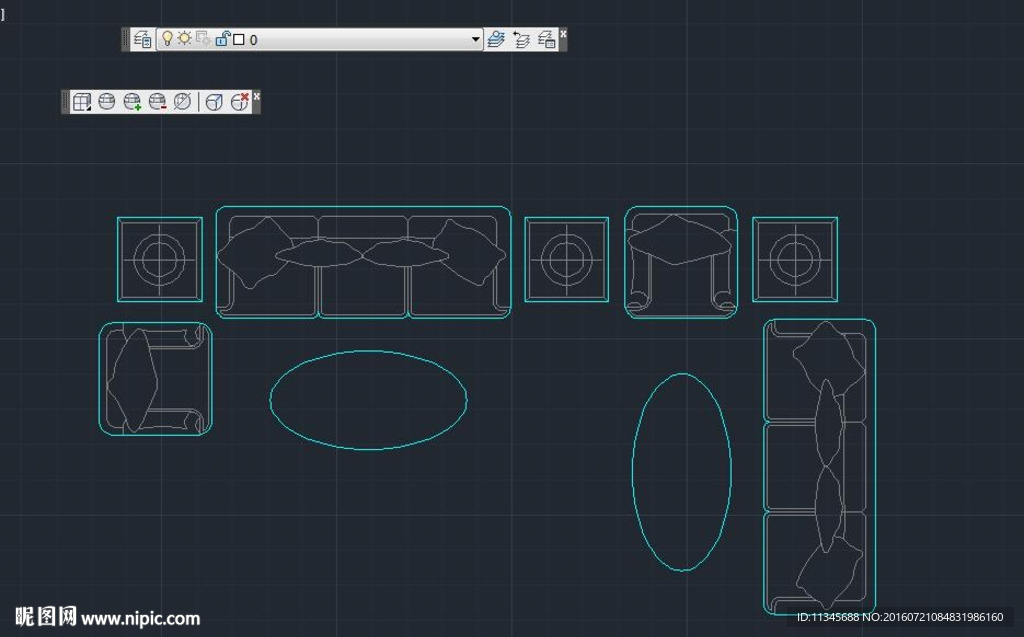Toggle layer 0 on/off light bulb
Image resolution: width=1024 pixels, height=637 pixels.
[x=167, y=39]
